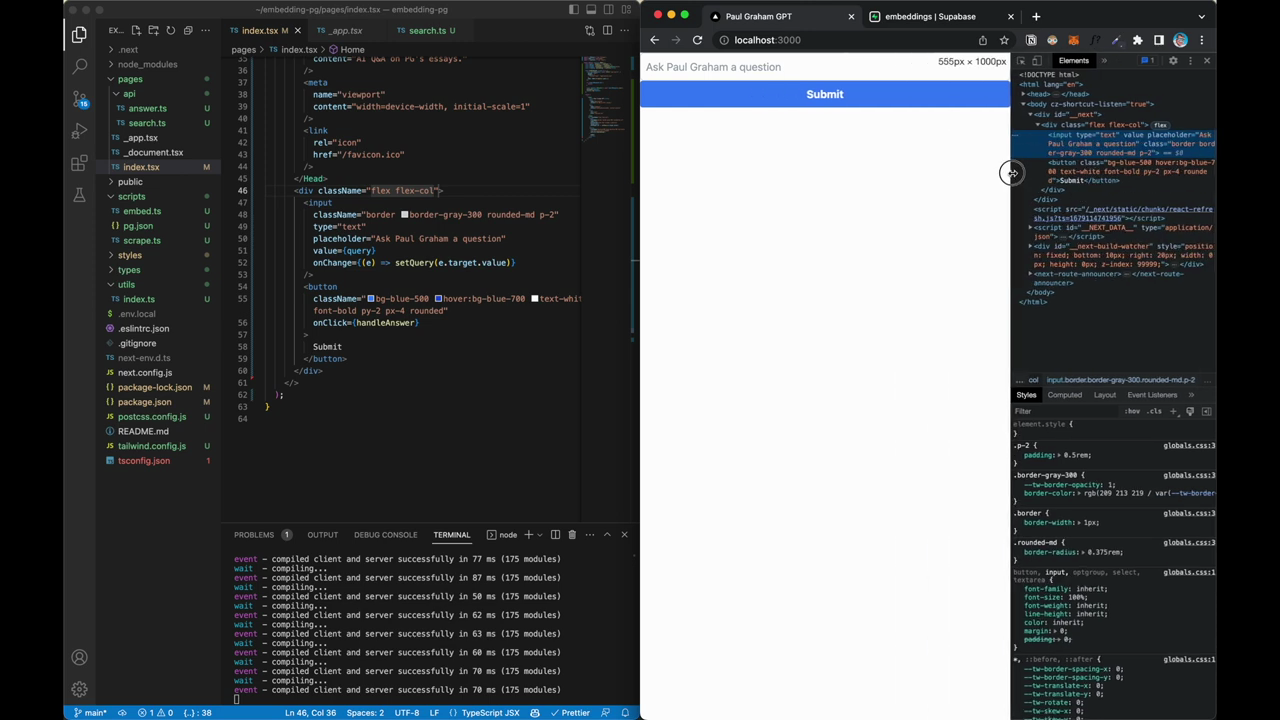
Task: Open the Chrome Extensions puzzle icon
Action: tap(1137, 40)
